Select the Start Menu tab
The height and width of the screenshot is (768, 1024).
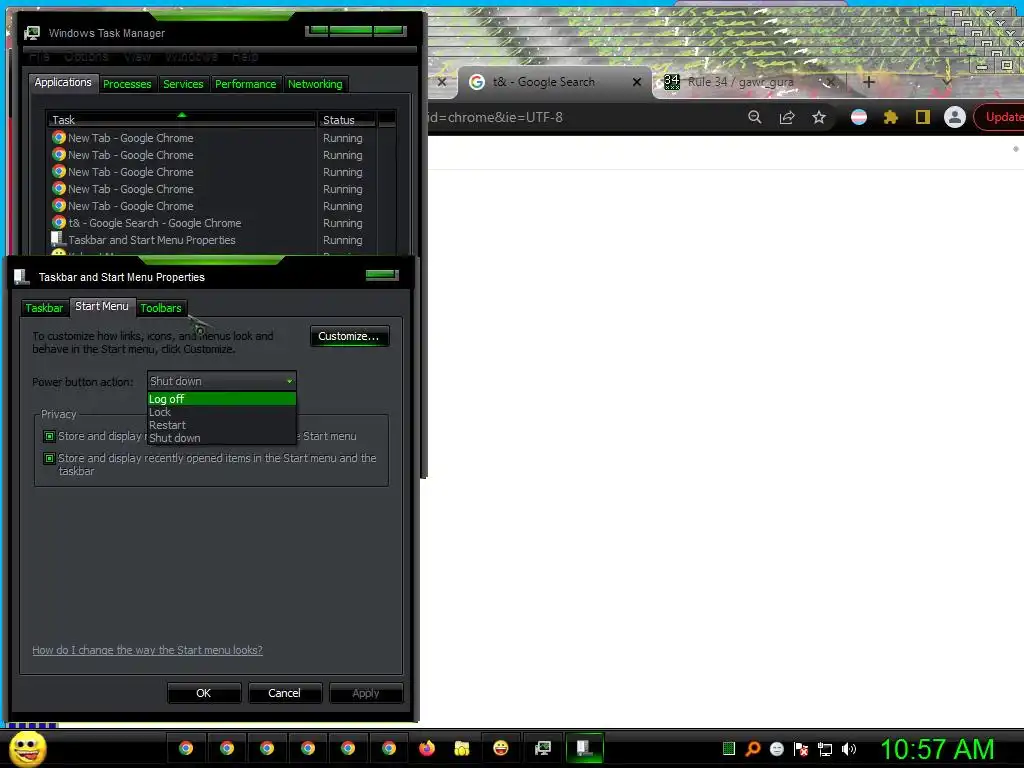click(101, 306)
